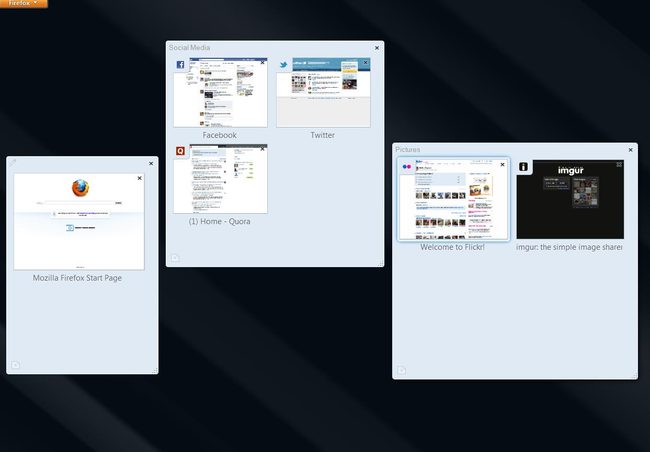Open the Twitter tab thumbnail
Viewport: 650px width, 452px height.
(323, 92)
